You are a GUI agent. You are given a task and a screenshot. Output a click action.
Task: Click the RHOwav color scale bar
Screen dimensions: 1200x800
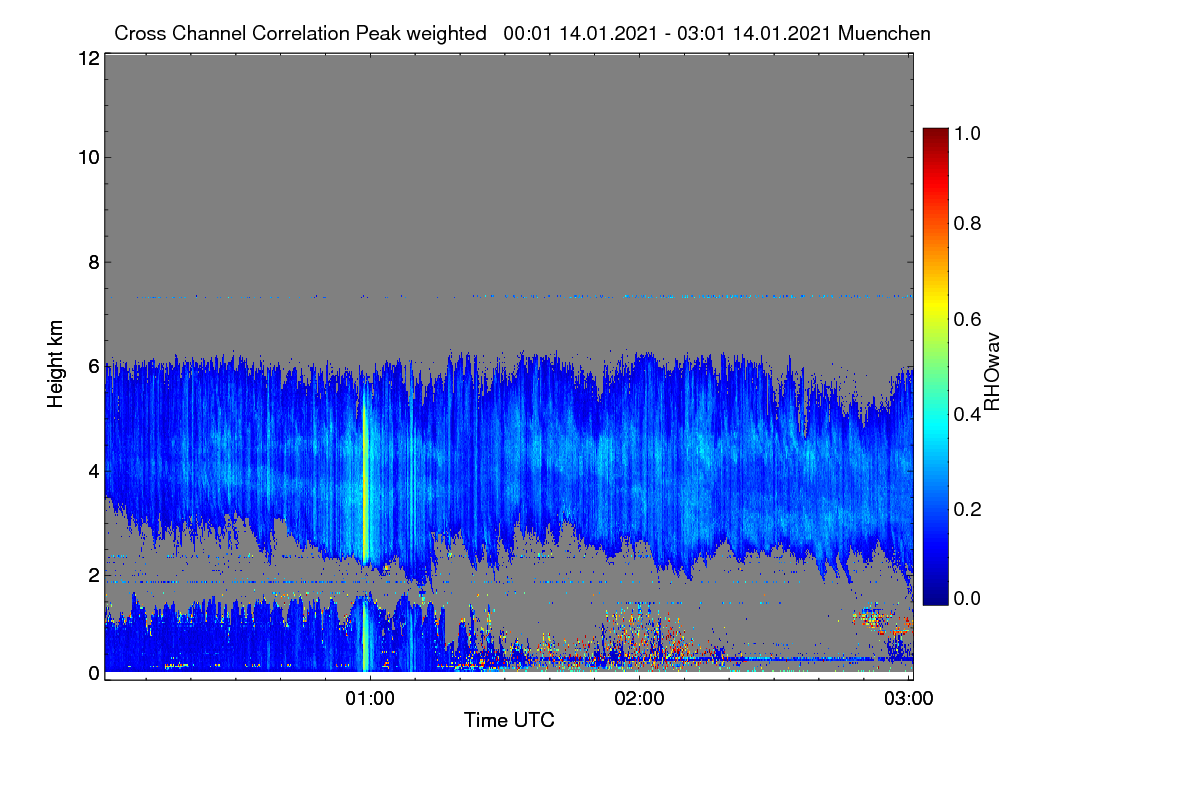pos(935,366)
